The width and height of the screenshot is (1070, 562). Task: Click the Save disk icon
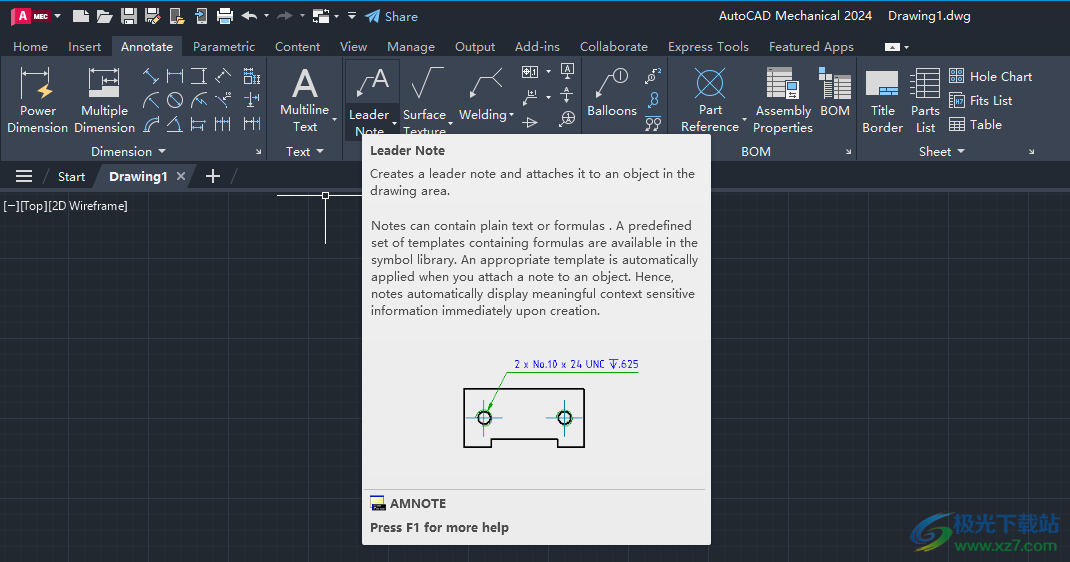[128, 16]
